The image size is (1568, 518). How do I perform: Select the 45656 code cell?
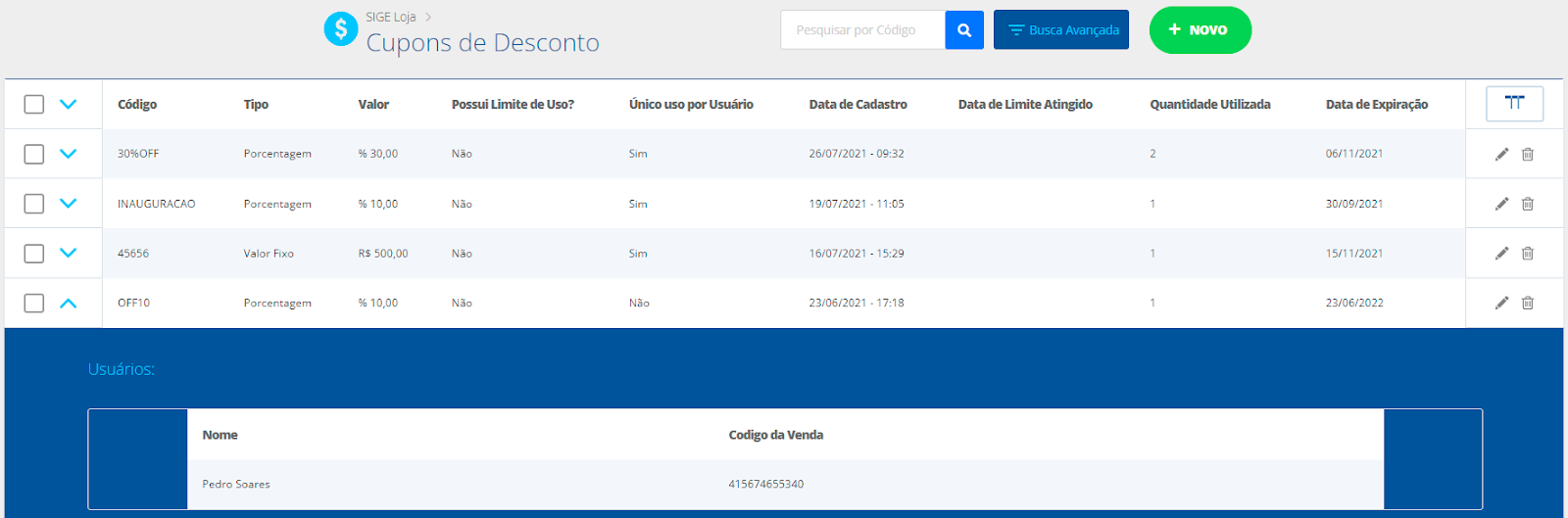(133, 254)
